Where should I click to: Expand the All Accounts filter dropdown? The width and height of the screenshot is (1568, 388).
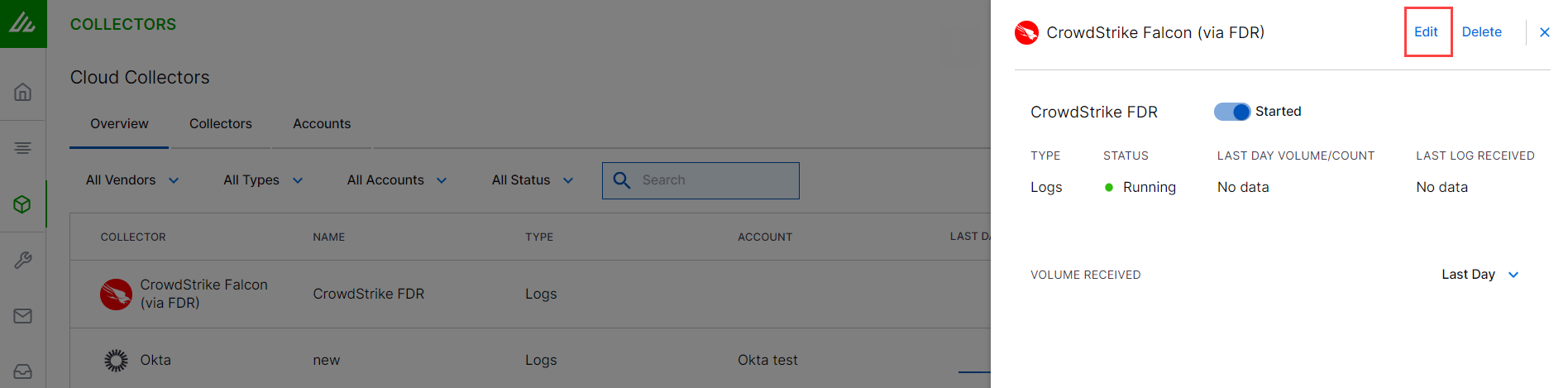click(x=397, y=180)
